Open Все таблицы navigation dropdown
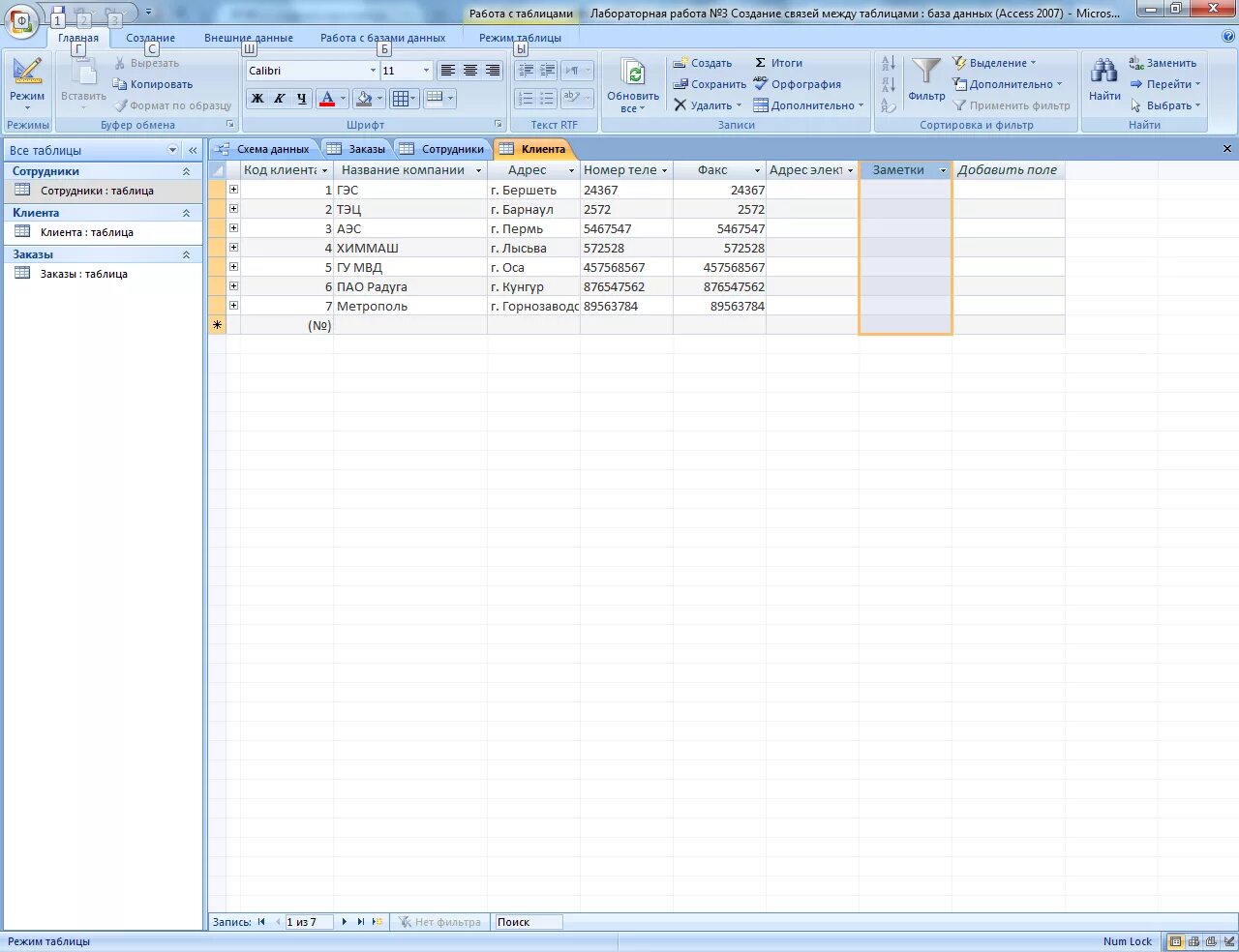This screenshot has height=952, width=1239. [x=173, y=150]
